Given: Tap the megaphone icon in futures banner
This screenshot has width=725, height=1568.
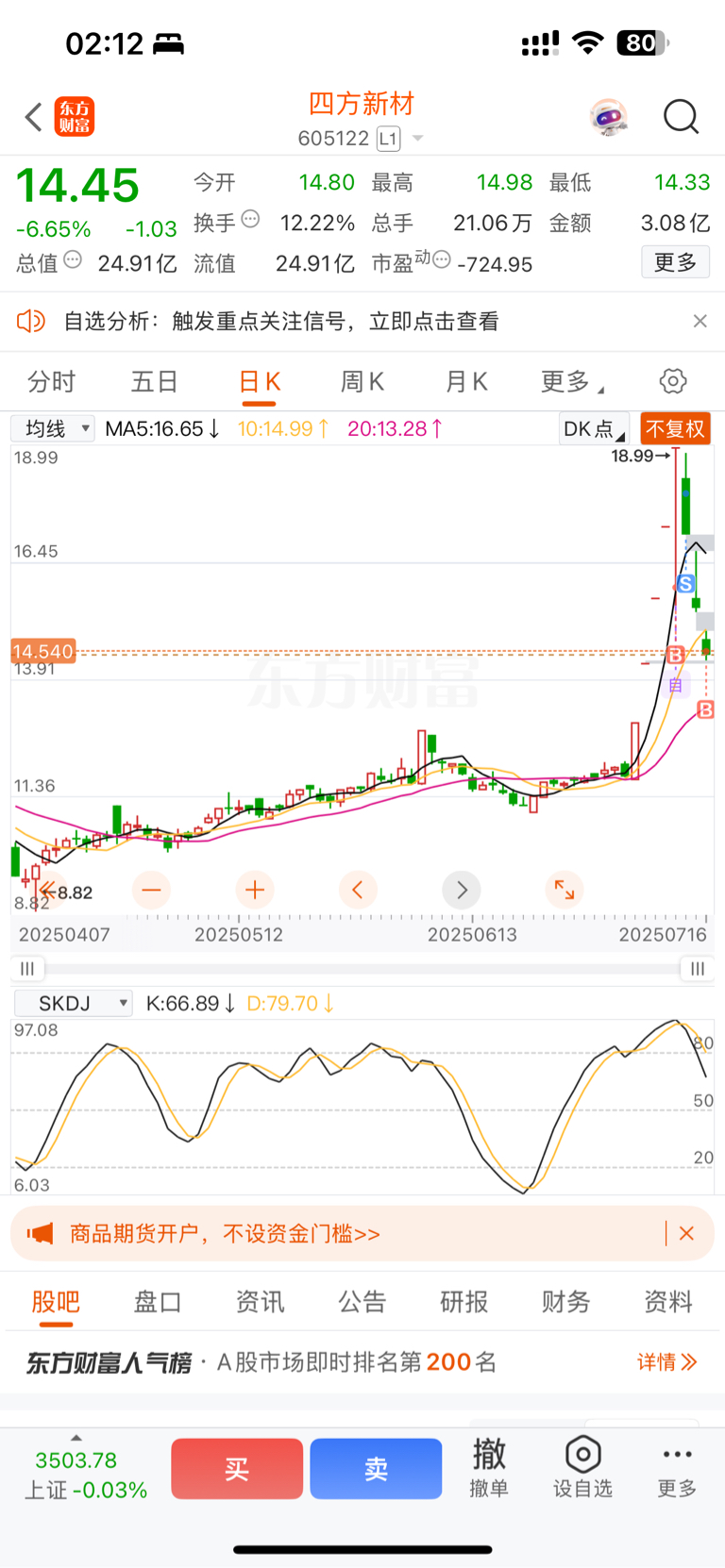Looking at the screenshot, I should tap(40, 1233).
